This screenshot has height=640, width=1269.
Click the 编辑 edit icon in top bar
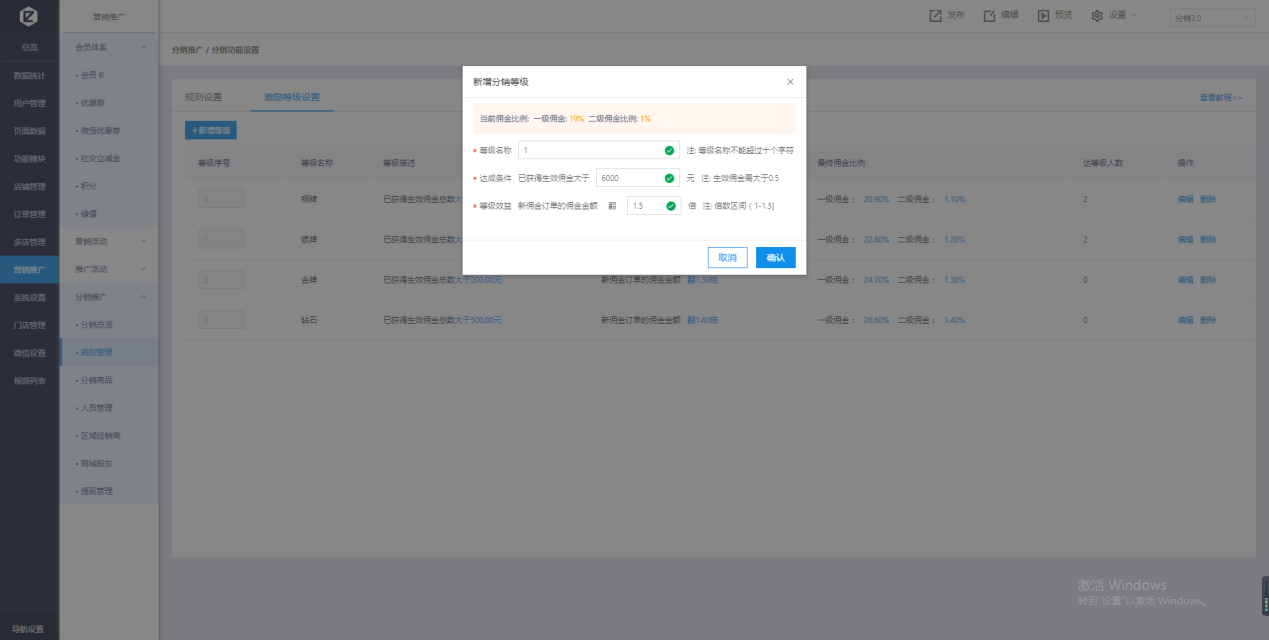point(989,16)
